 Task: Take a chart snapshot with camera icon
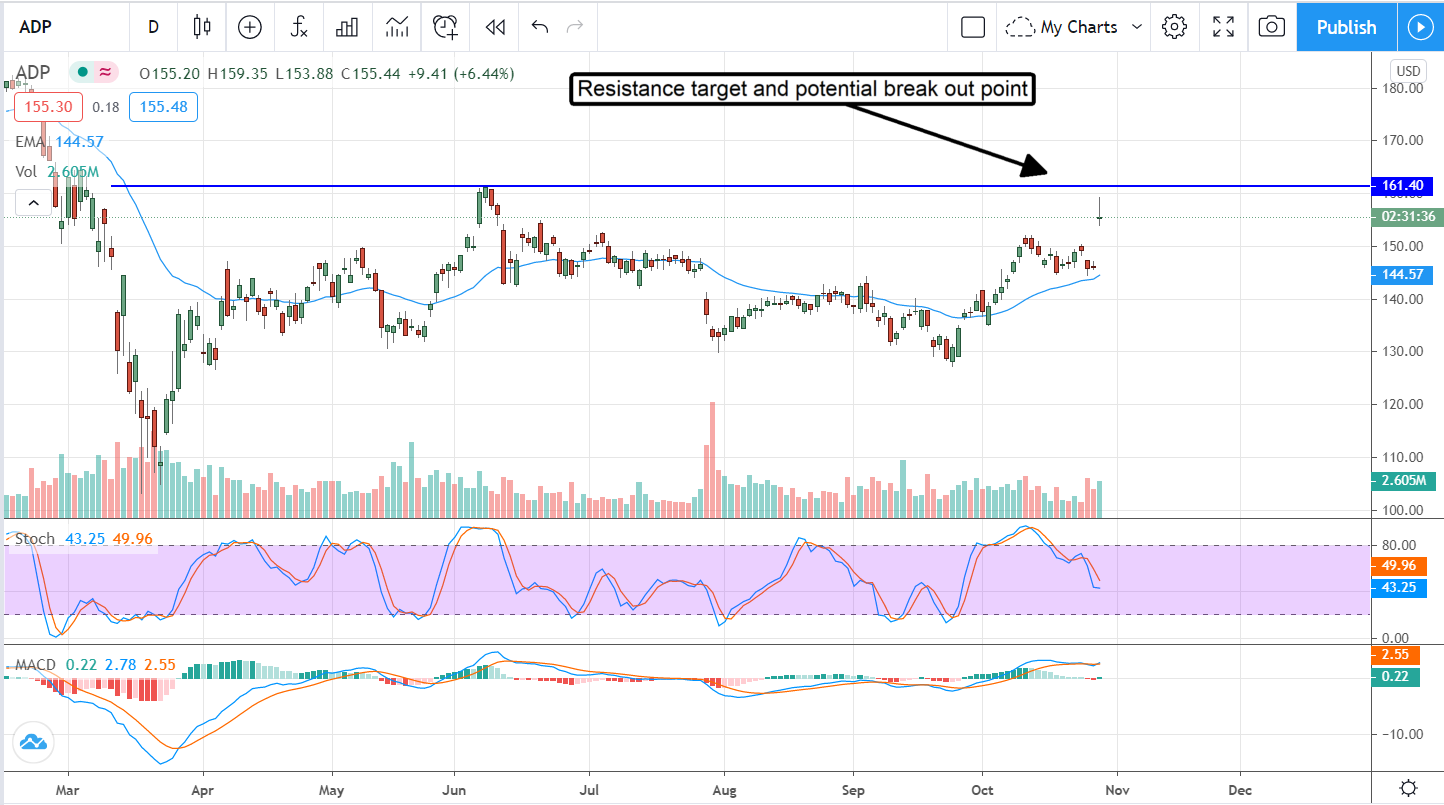(x=1271, y=27)
